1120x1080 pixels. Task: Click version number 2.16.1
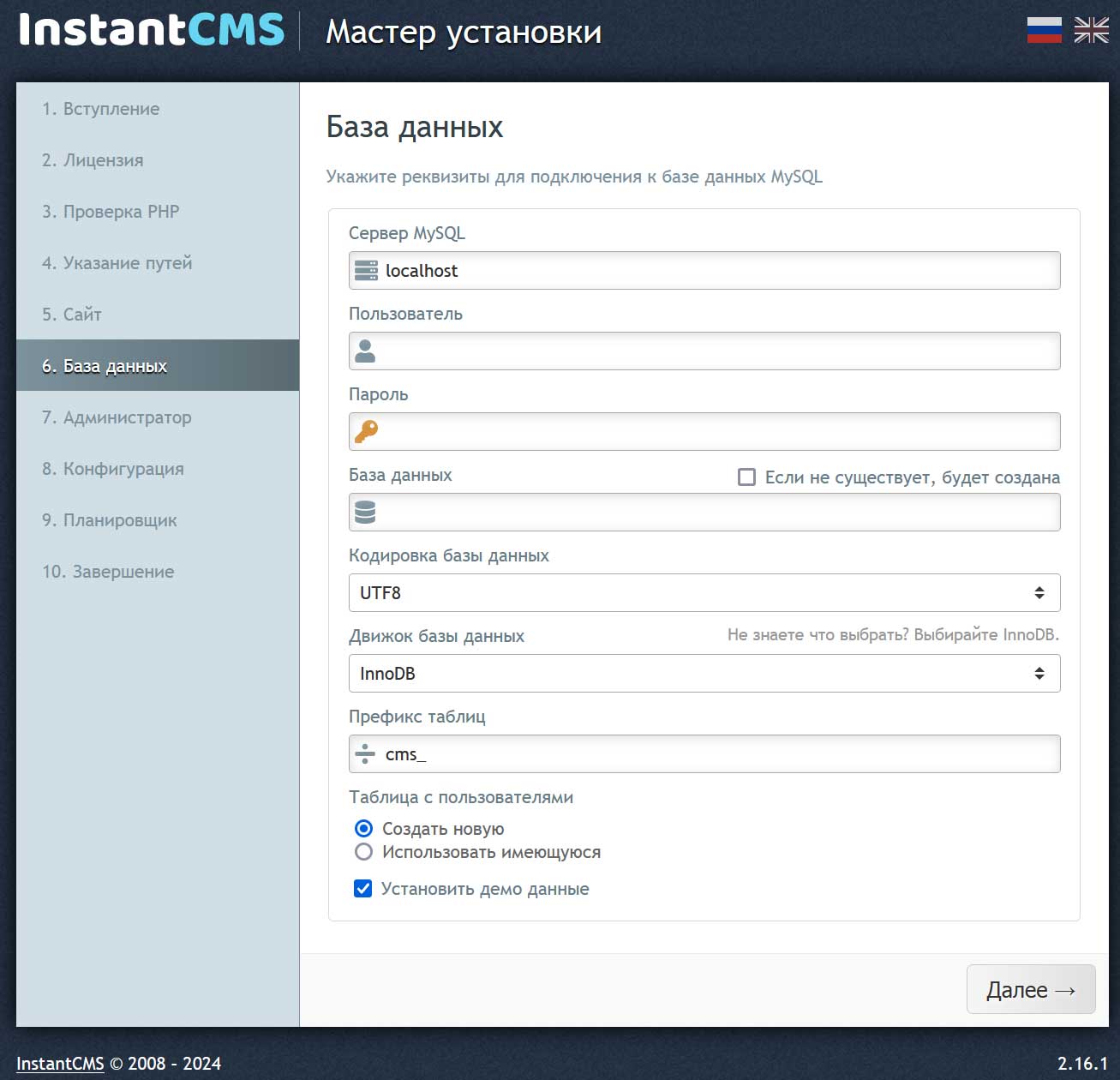(x=1082, y=1063)
